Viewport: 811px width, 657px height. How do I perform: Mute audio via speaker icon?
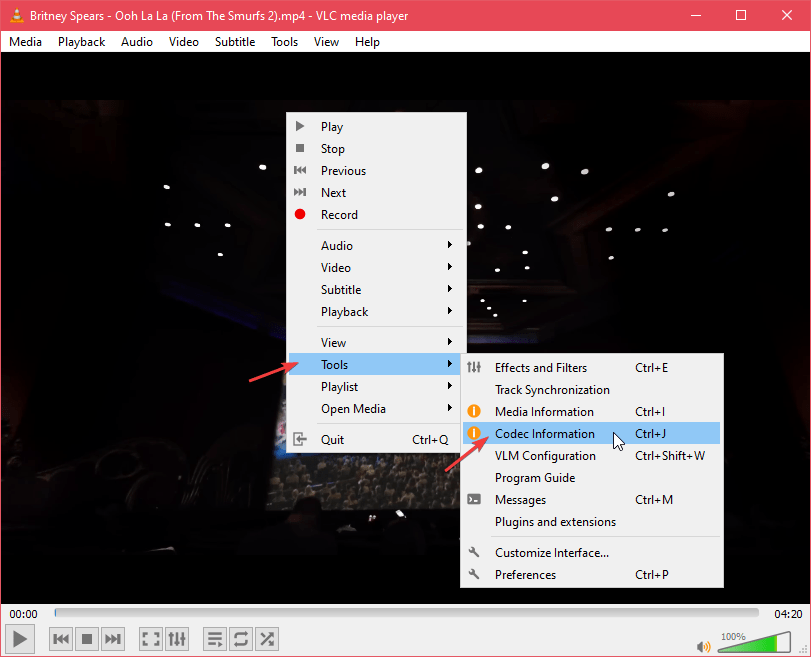click(x=704, y=646)
